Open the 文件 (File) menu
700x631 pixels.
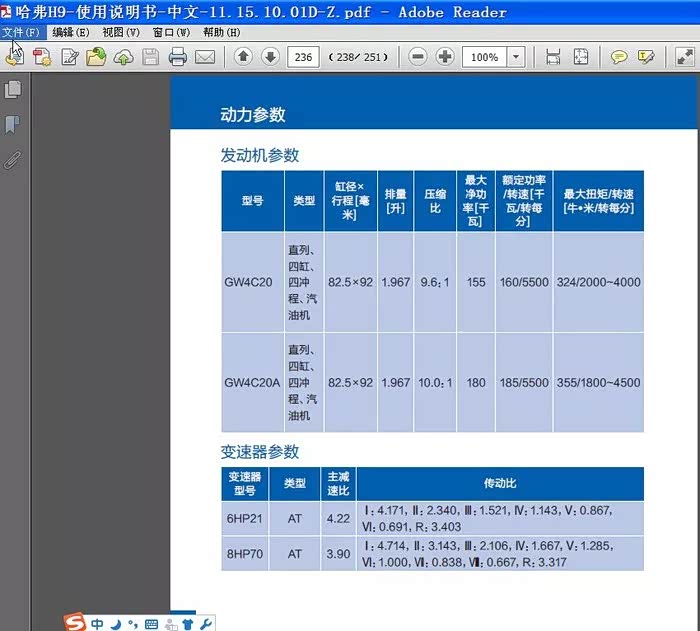pyautogui.click(x=21, y=32)
